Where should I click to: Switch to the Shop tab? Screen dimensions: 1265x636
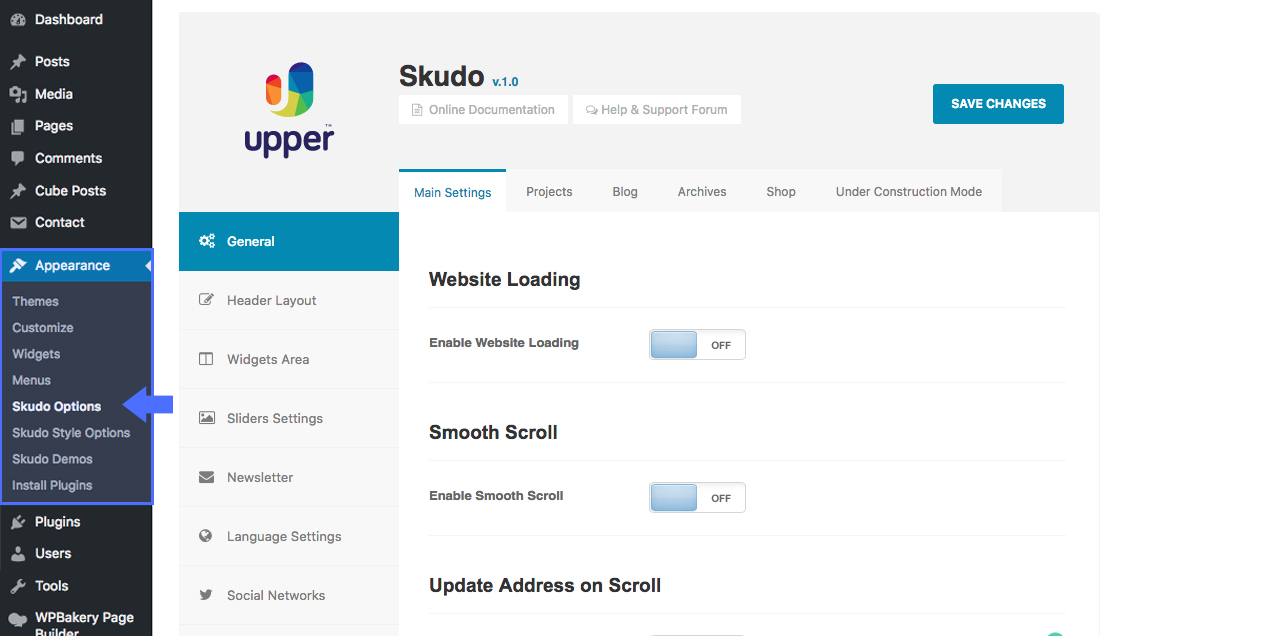[781, 192]
